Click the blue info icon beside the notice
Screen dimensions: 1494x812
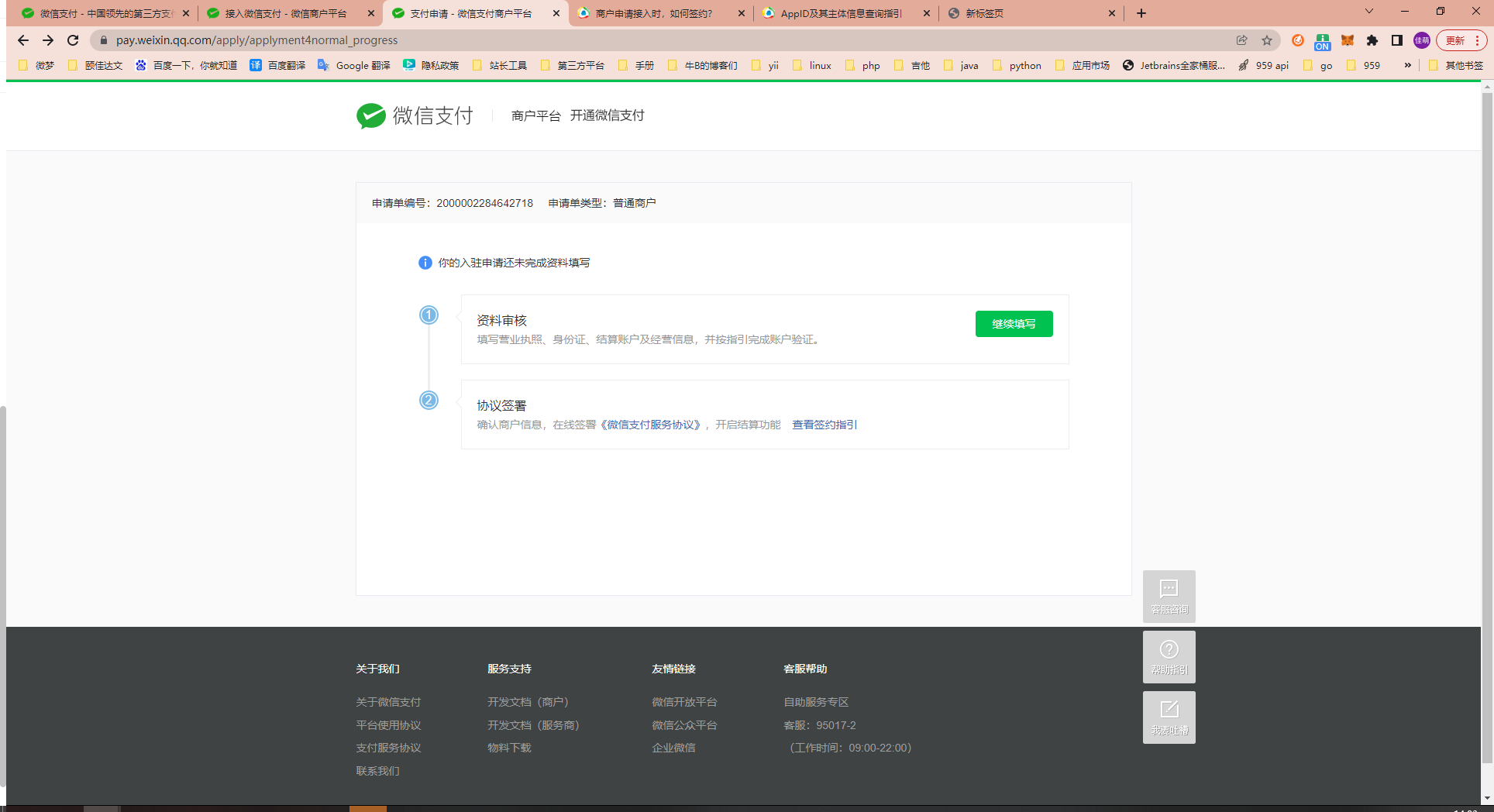[x=425, y=263]
